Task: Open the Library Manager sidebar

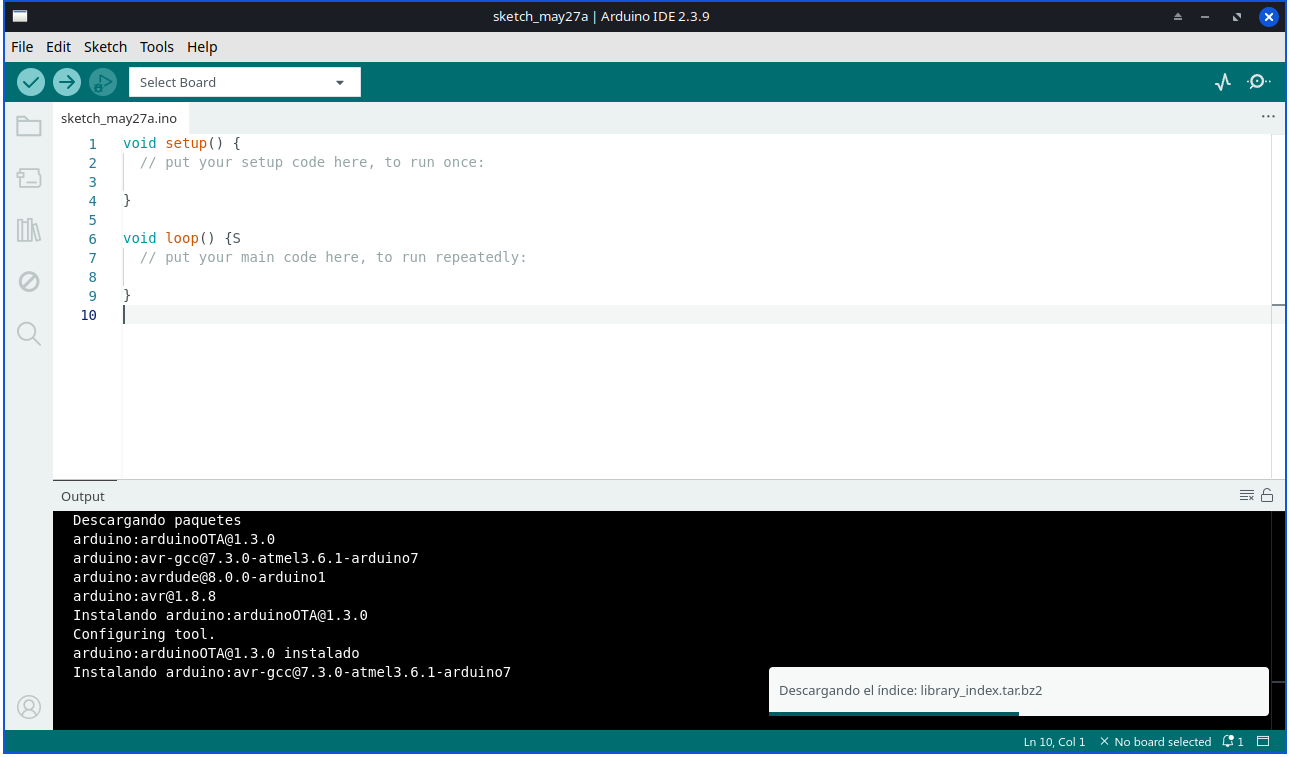Action: pos(29,230)
